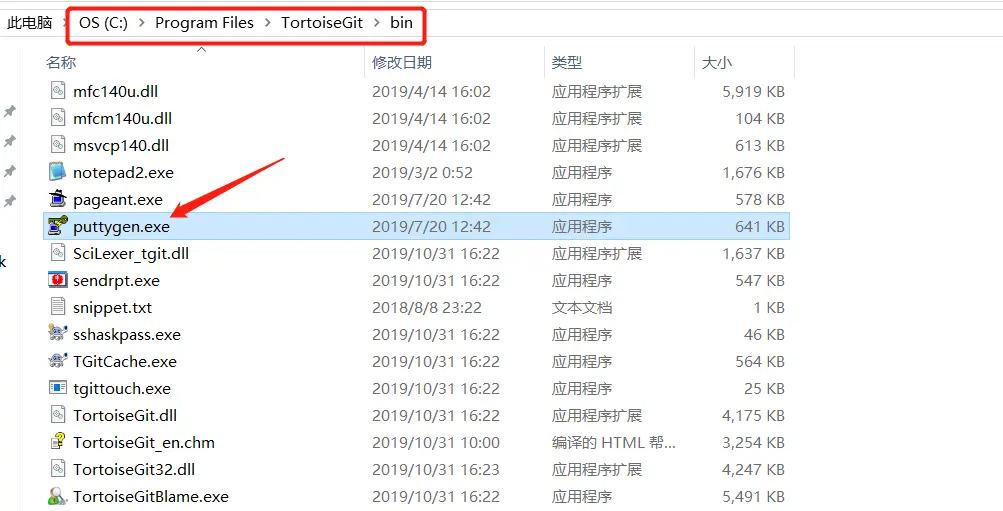This screenshot has height=511, width=1003.
Task: Go to Program Files in the breadcrumb
Action: coord(205,23)
